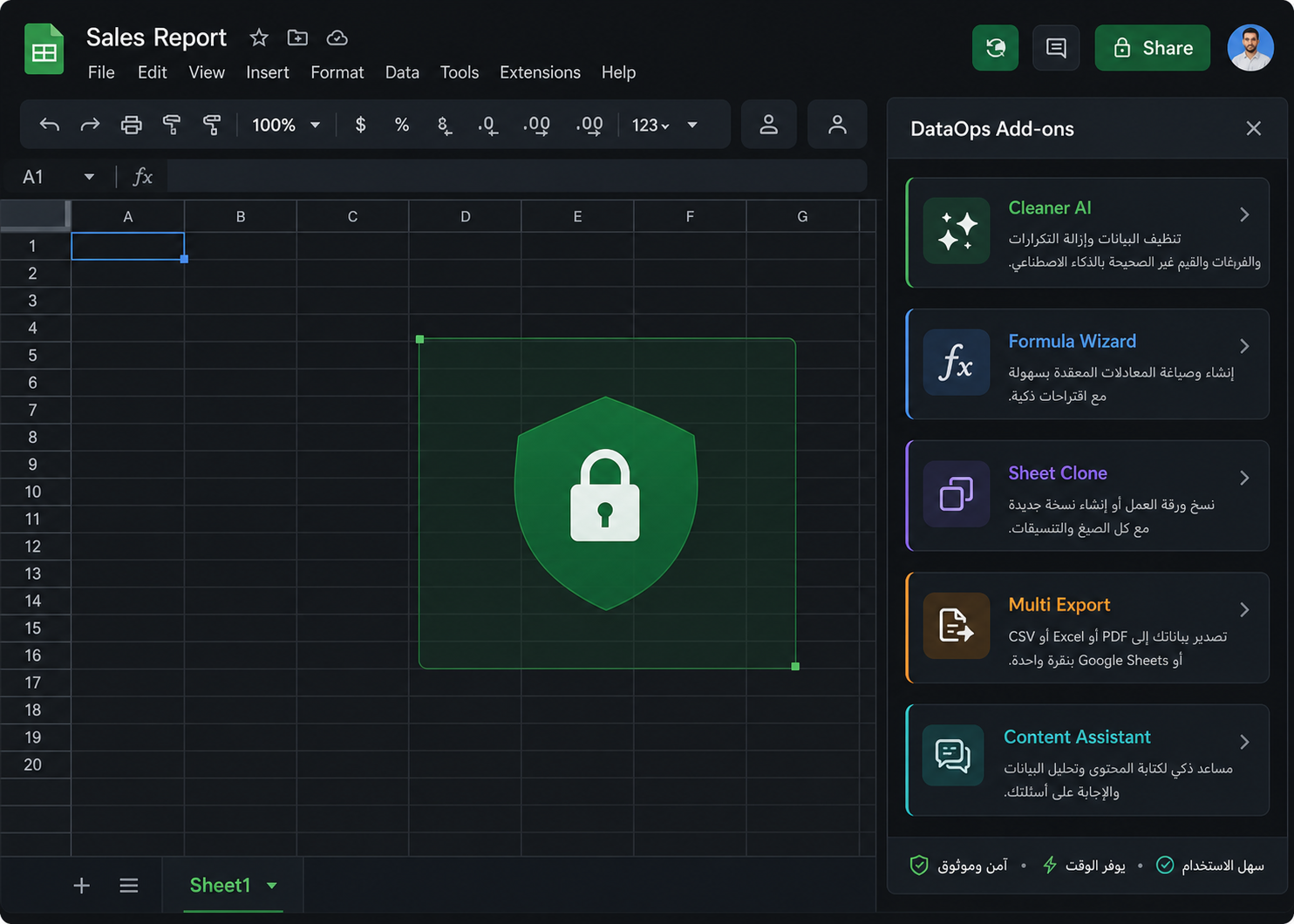Select column G header
This screenshot has width=1294, height=924.
coord(802,216)
